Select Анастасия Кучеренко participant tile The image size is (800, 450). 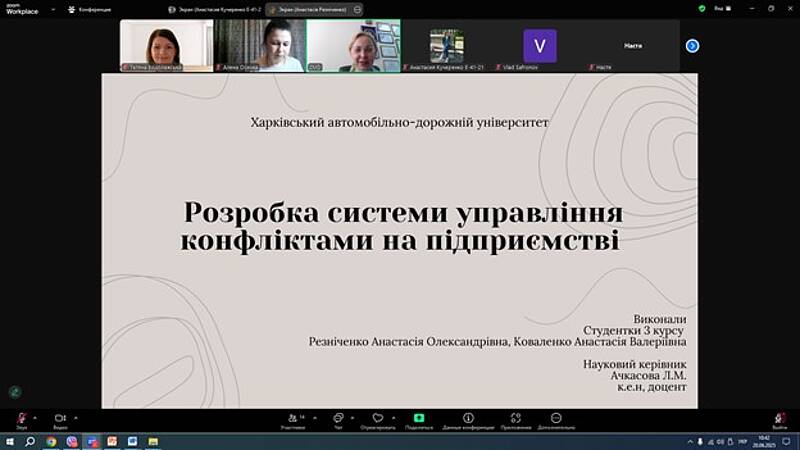pos(447,45)
